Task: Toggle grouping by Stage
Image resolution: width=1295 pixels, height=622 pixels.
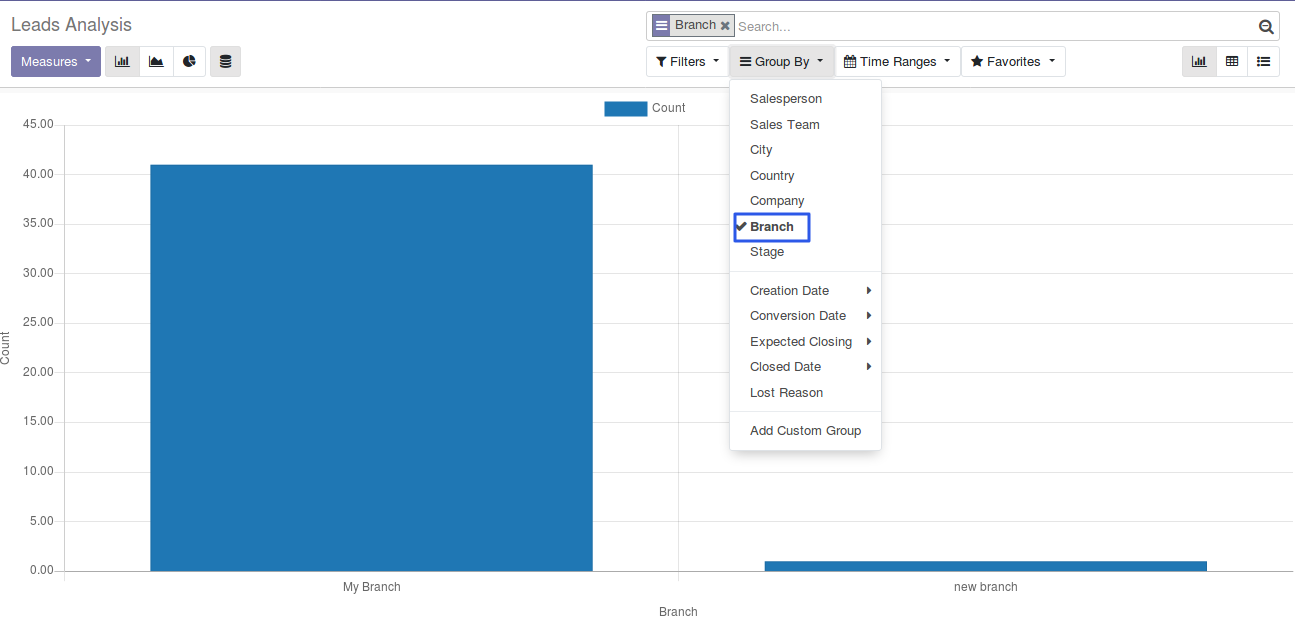Action: 767,252
